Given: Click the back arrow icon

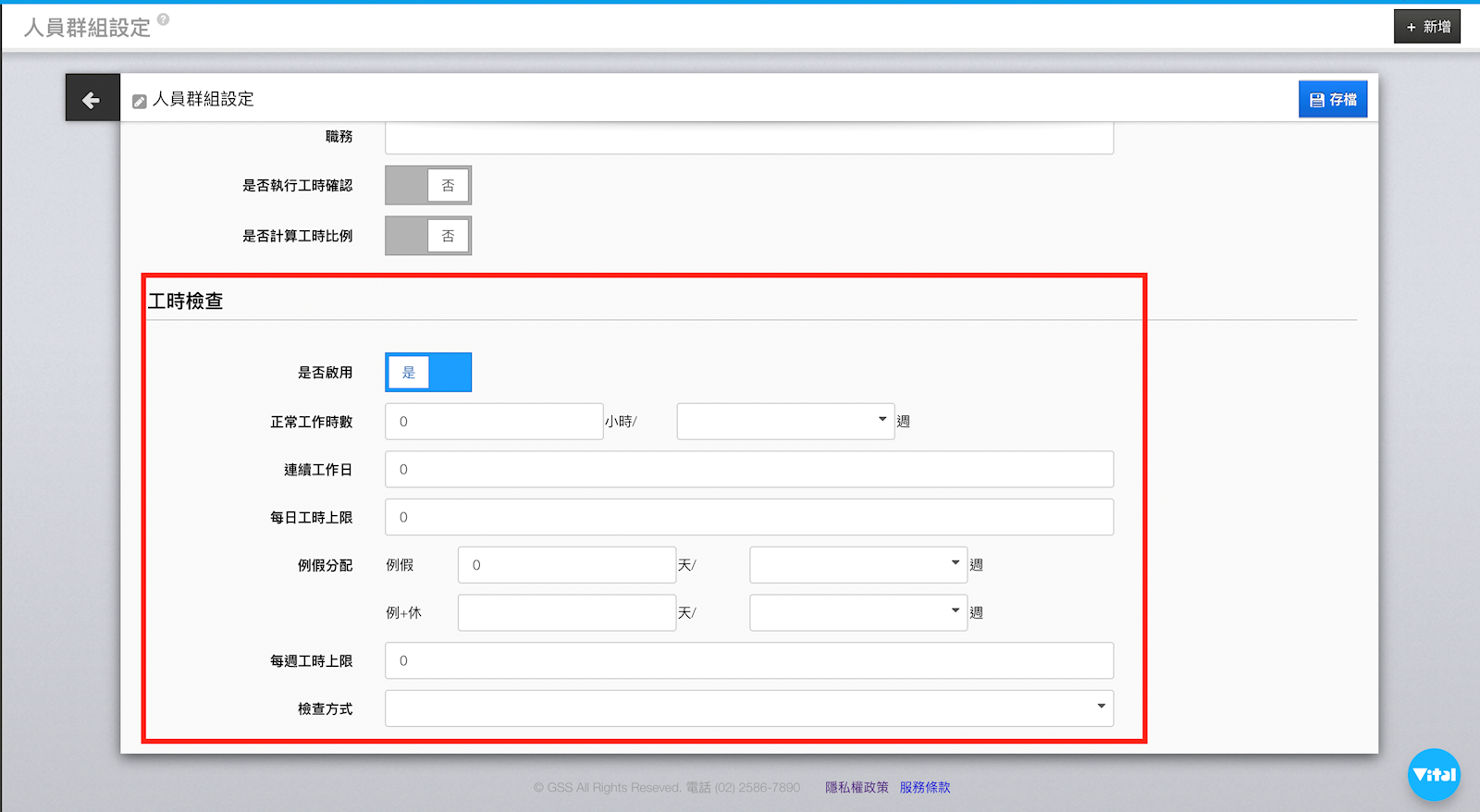Looking at the screenshot, I should point(92,99).
